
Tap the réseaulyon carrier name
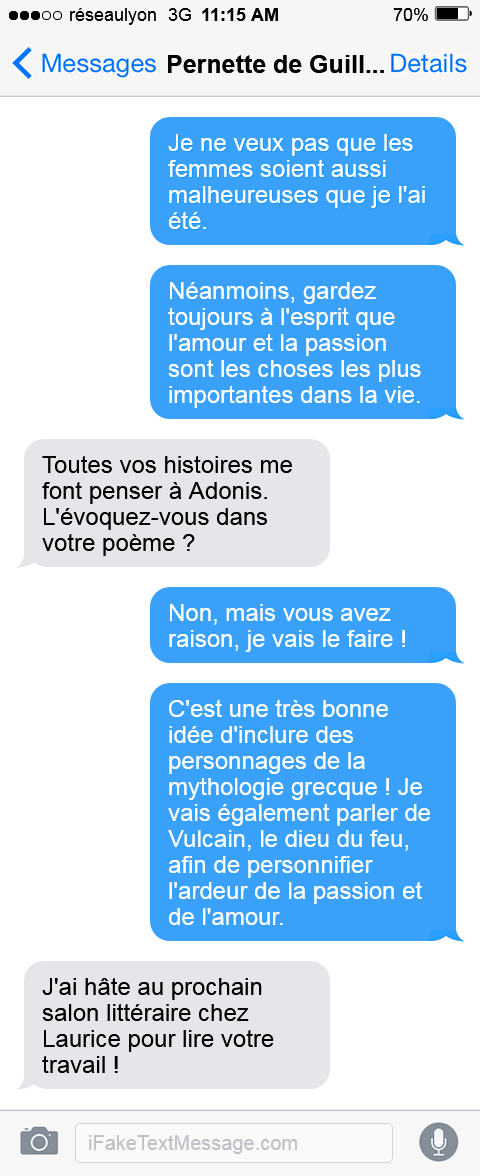[x=112, y=15]
